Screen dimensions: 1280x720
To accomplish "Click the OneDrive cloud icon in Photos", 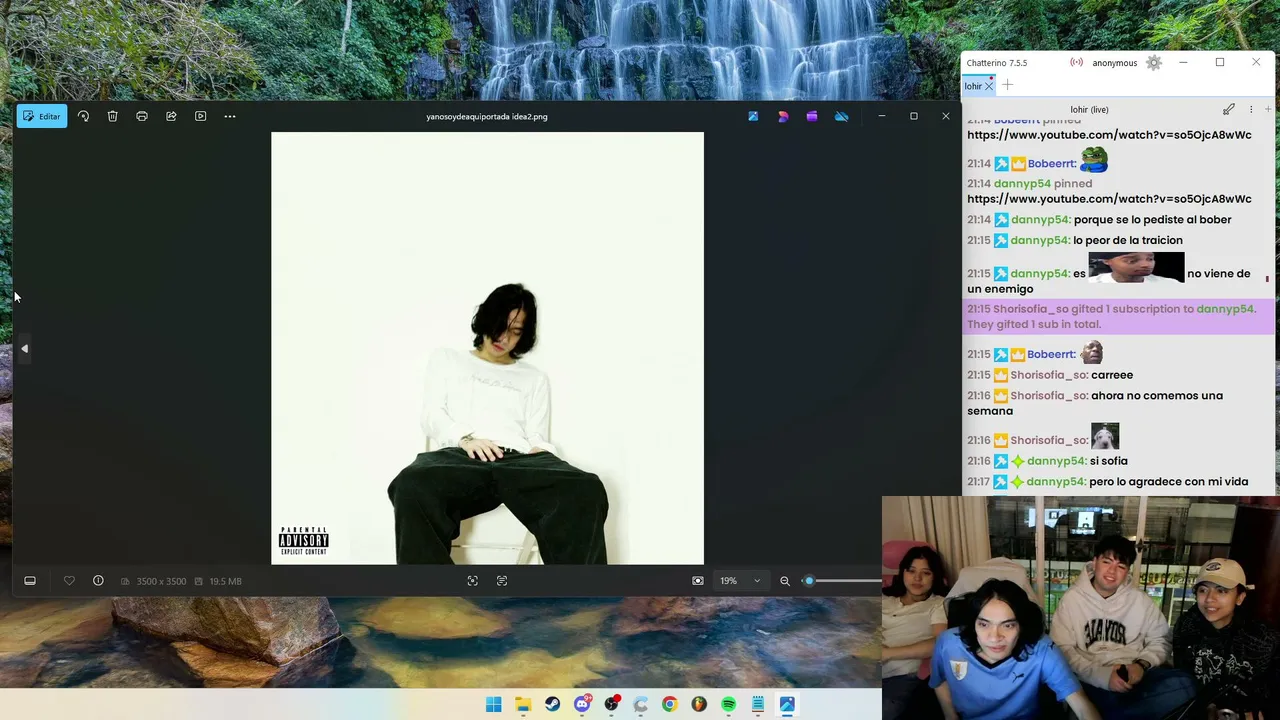I will [x=842, y=116].
